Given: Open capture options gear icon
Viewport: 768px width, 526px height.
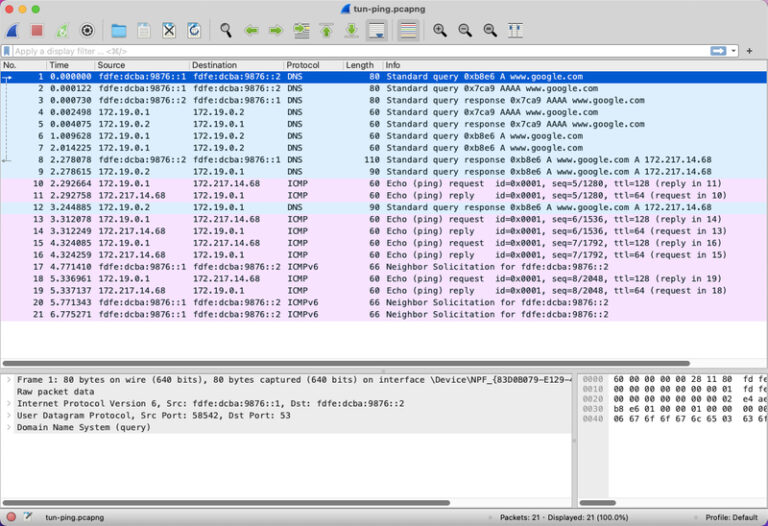Looking at the screenshot, I should tap(87, 31).
